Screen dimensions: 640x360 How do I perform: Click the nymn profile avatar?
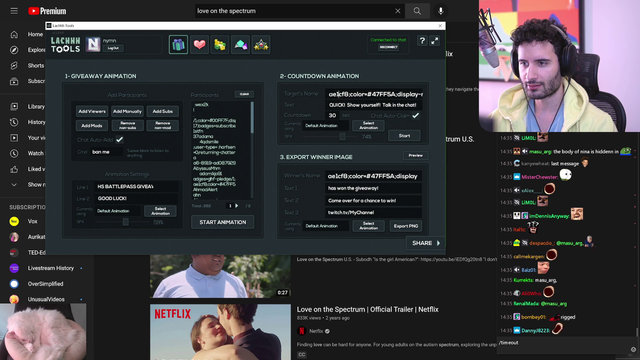93,44
